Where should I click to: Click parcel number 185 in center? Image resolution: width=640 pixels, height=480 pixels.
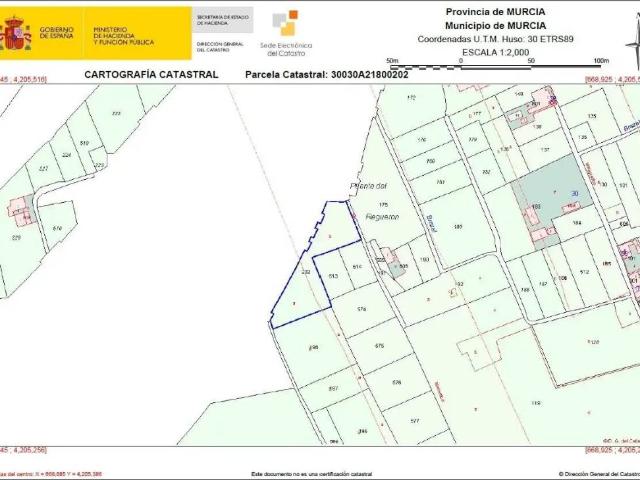(x=458, y=227)
